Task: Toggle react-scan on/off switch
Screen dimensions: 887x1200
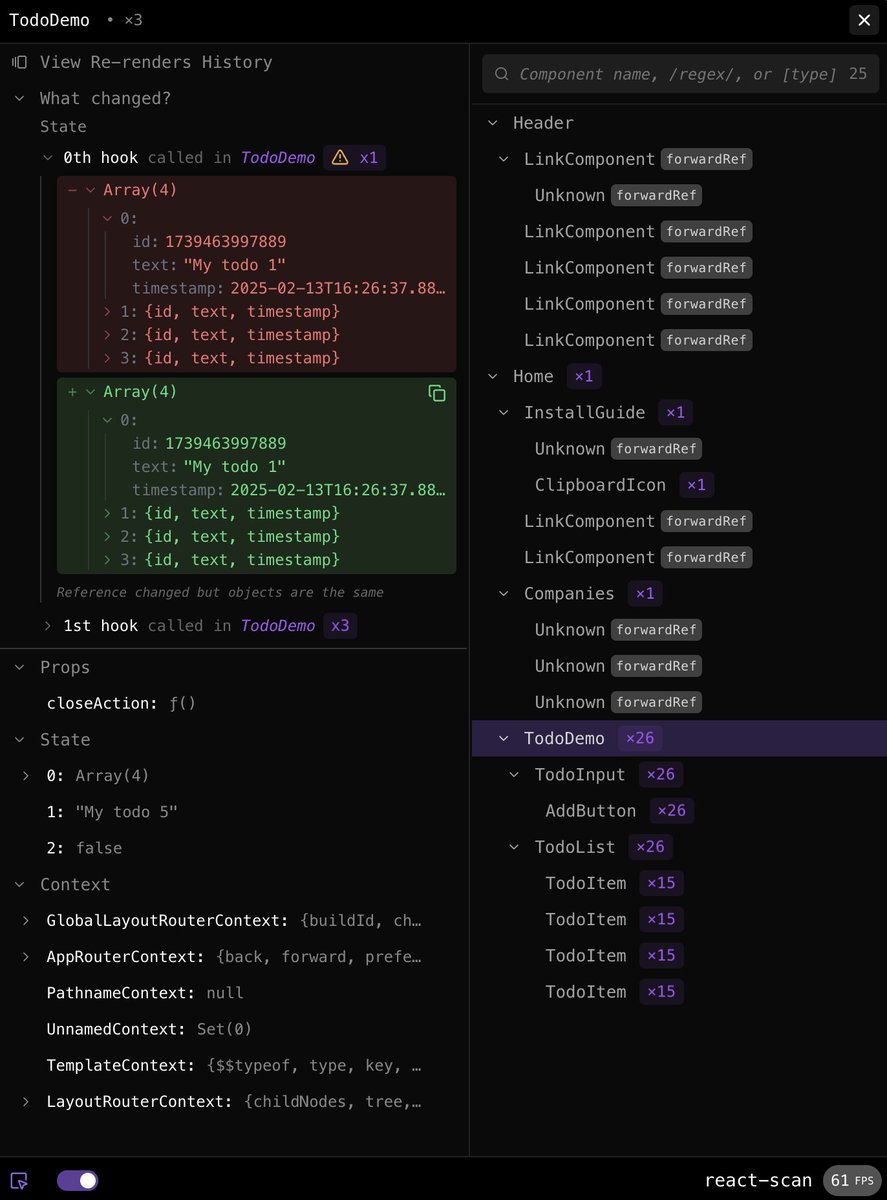Action: pos(77,1180)
